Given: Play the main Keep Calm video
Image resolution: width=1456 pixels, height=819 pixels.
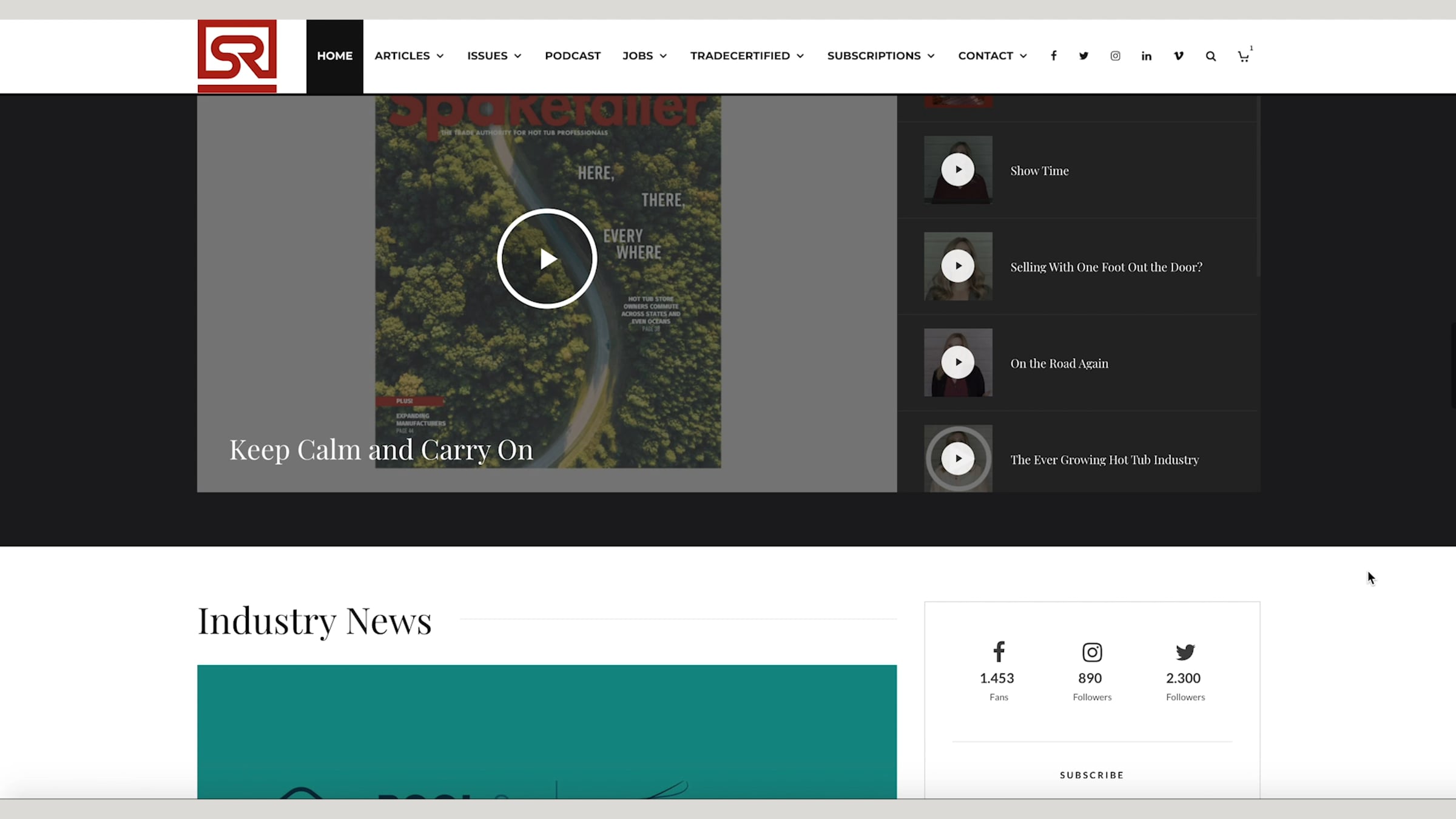Looking at the screenshot, I should (547, 259).
